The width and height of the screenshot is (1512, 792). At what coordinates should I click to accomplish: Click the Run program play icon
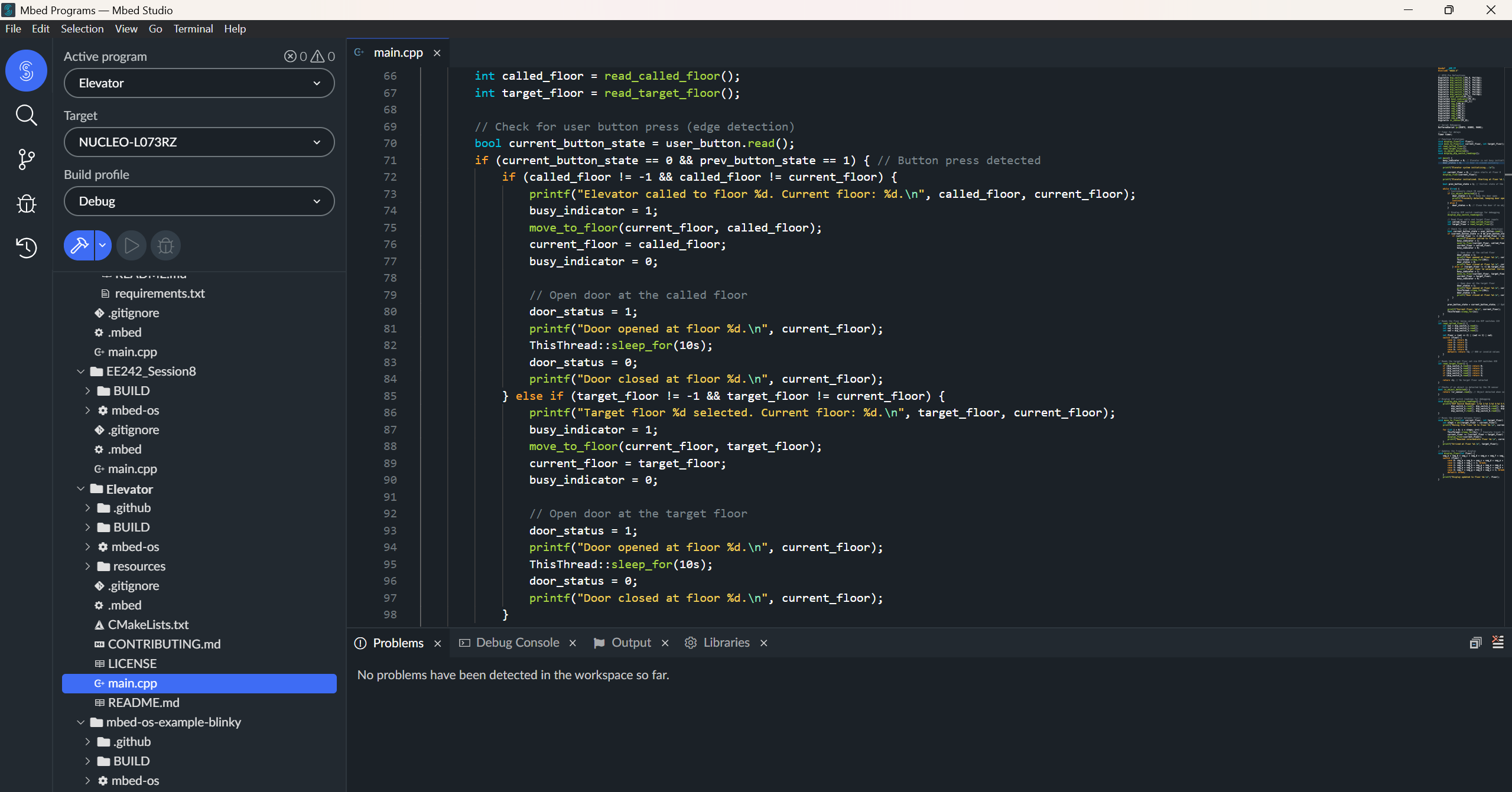[131, 245]
